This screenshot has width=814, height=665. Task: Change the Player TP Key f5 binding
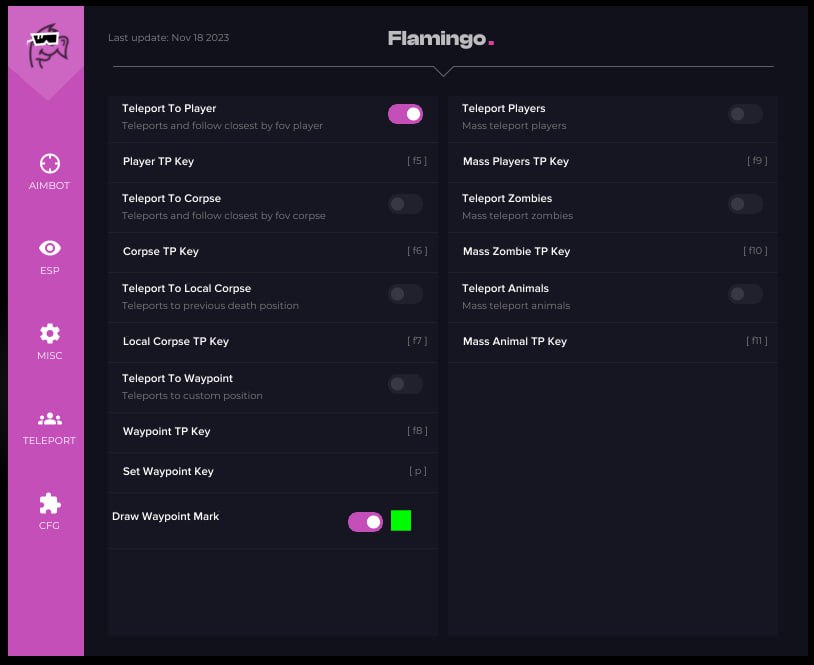tap(417, 161)
